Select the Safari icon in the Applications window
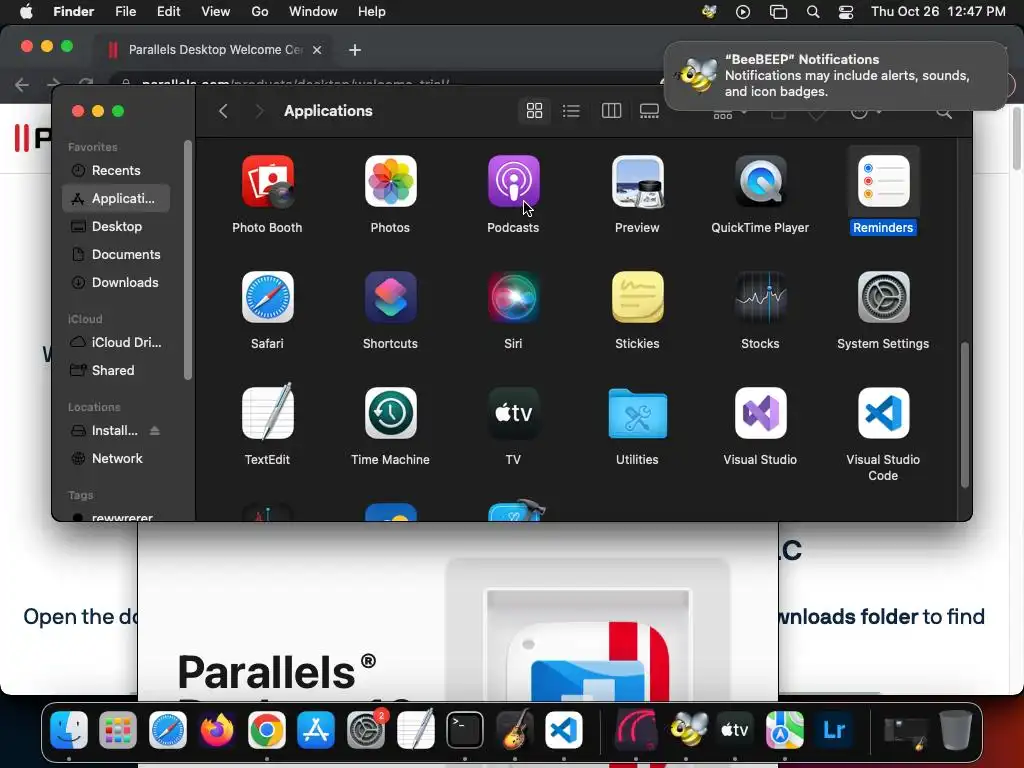Screen dimensions: 1024x768 [x=267, y=297]
